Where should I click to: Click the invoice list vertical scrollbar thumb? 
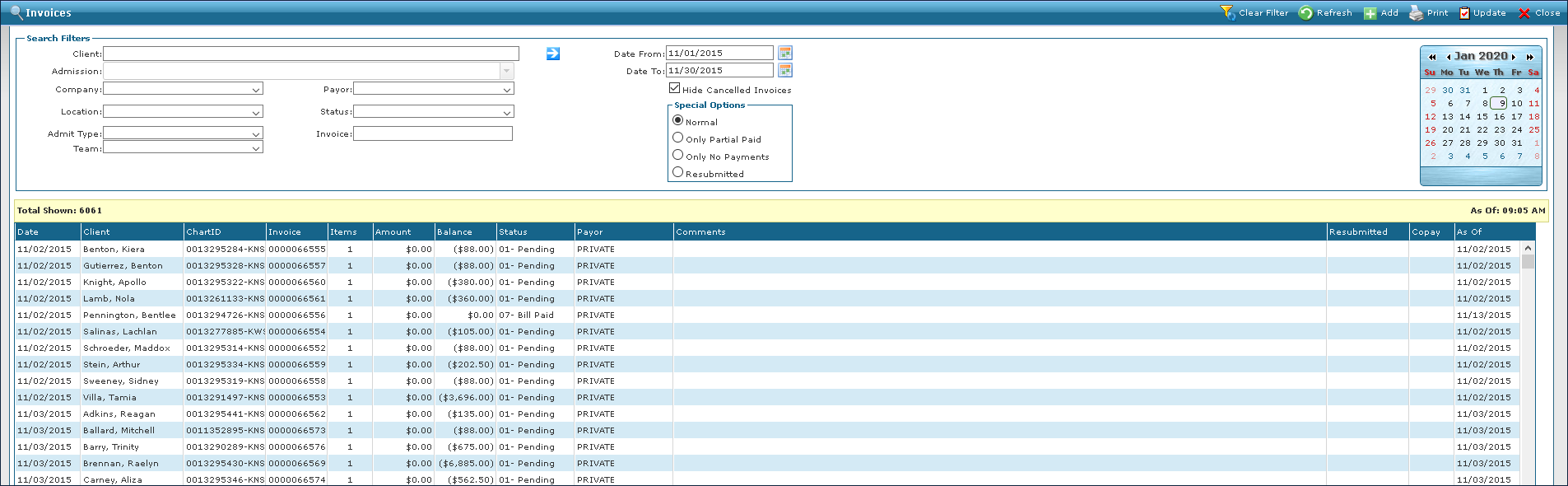pos(1528,262)
